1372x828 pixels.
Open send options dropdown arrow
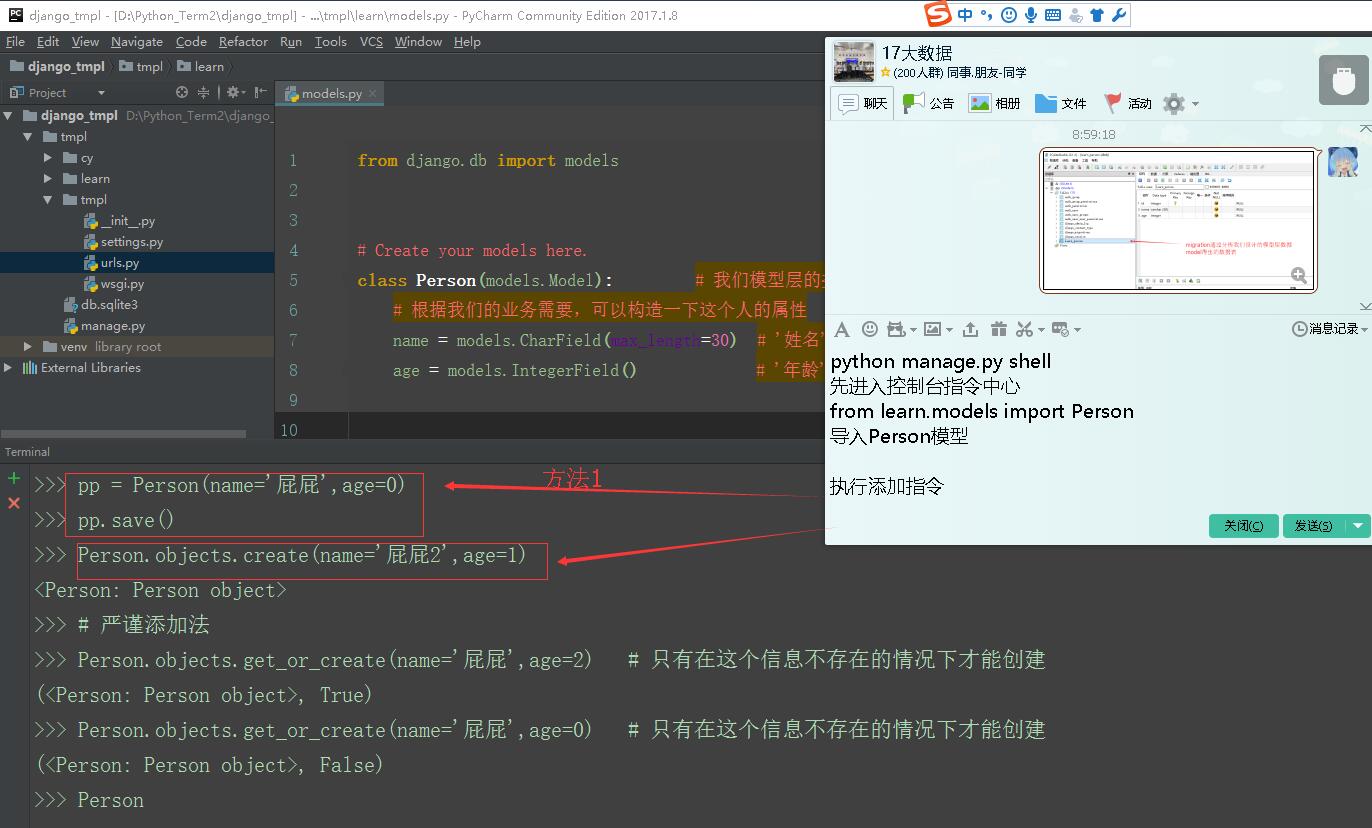pyautogui.click(x=1357, y=525)
